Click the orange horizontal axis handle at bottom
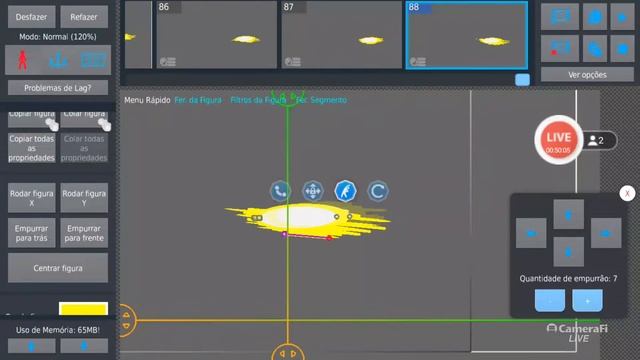 click(x=288, y=352)
